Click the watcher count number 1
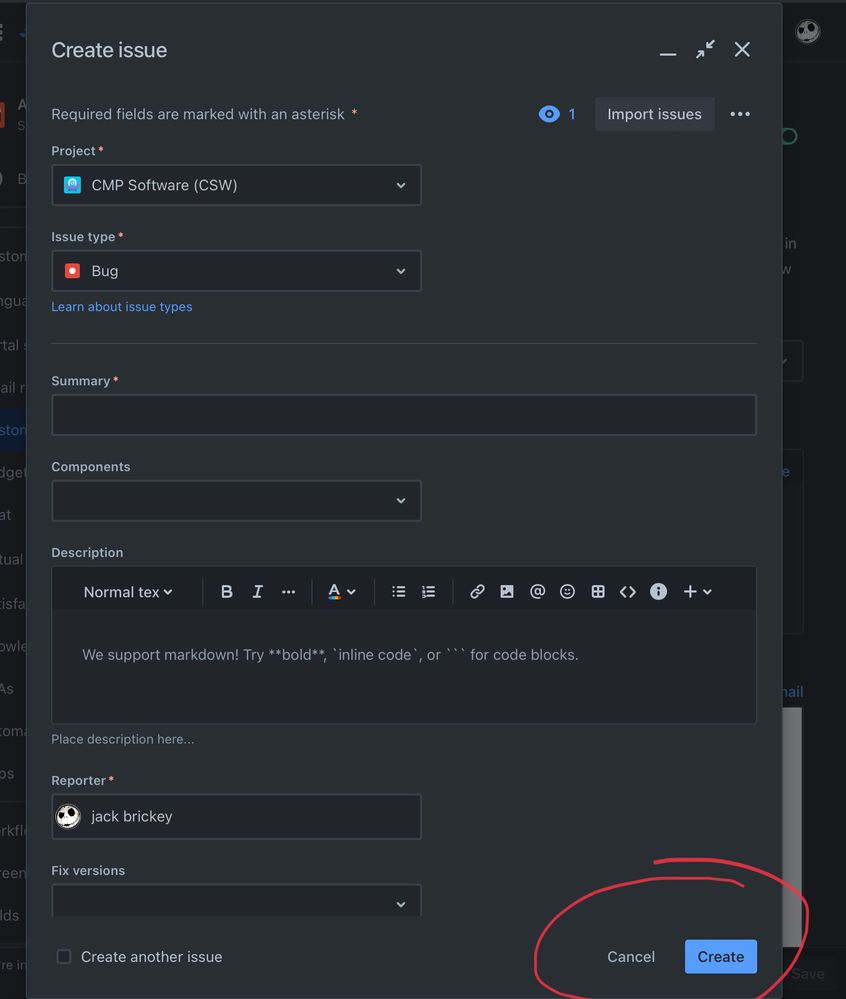Viewport: 846px width, 999px height. coord(572,114)
